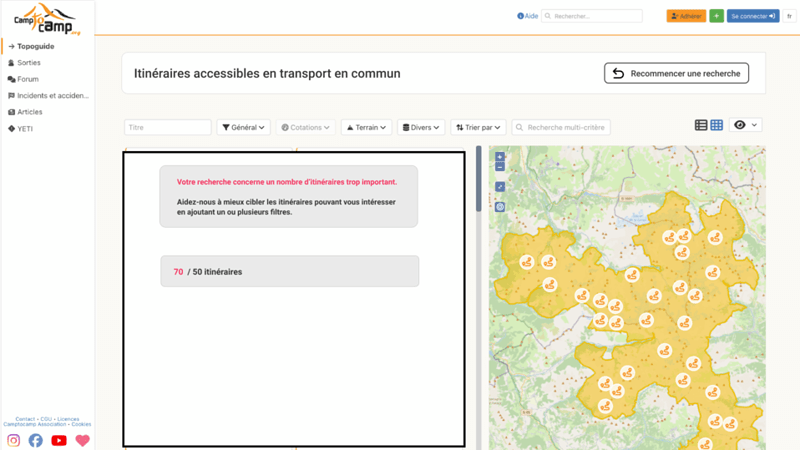800x450 pixels.
Task: Click Recommencer une recherche button
Action: [676, 74]
